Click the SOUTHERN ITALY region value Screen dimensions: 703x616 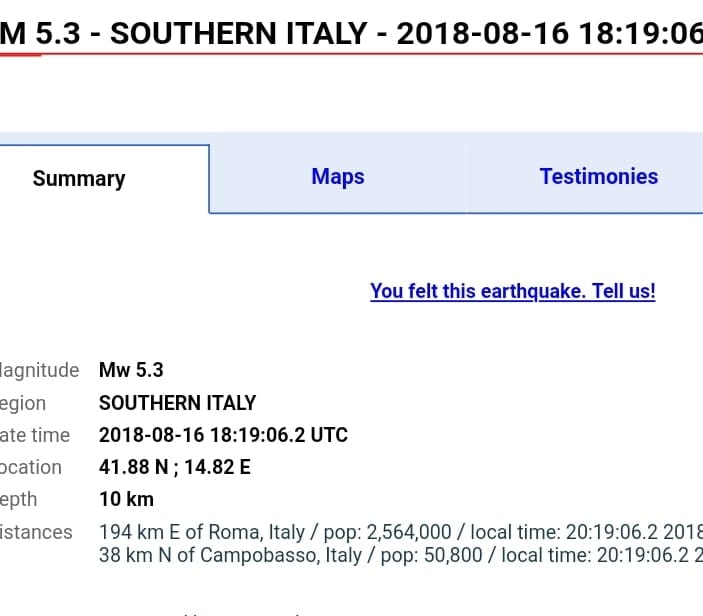pos(177,403)
